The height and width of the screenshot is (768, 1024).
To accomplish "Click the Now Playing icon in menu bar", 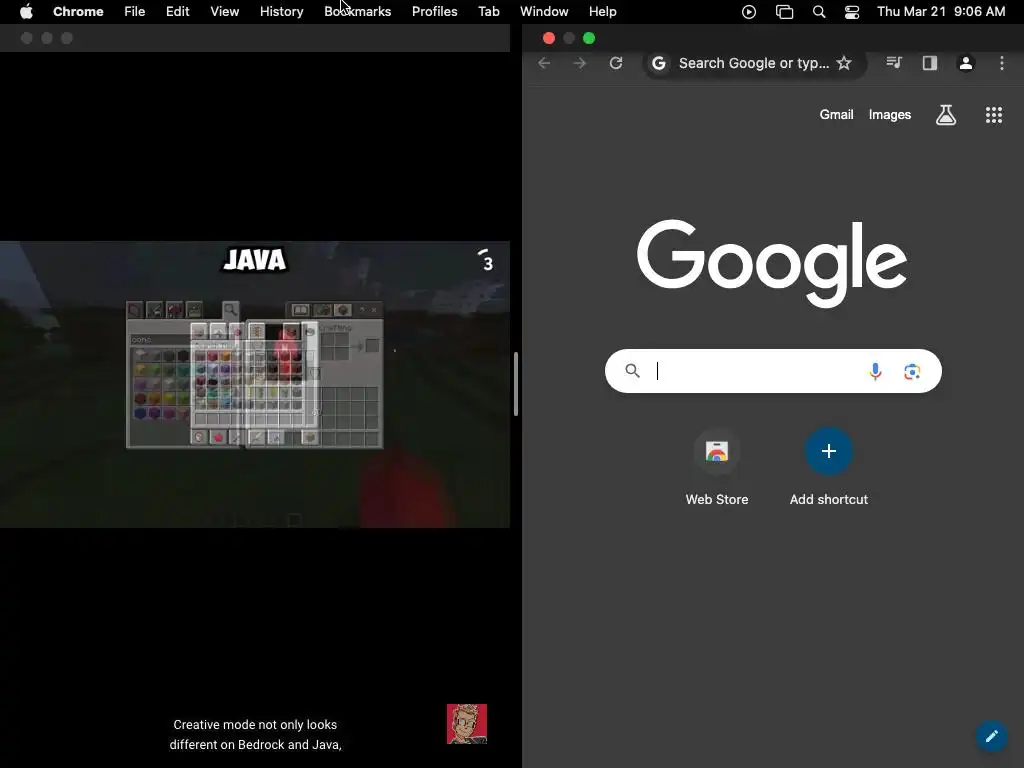I will coord(749,12).
